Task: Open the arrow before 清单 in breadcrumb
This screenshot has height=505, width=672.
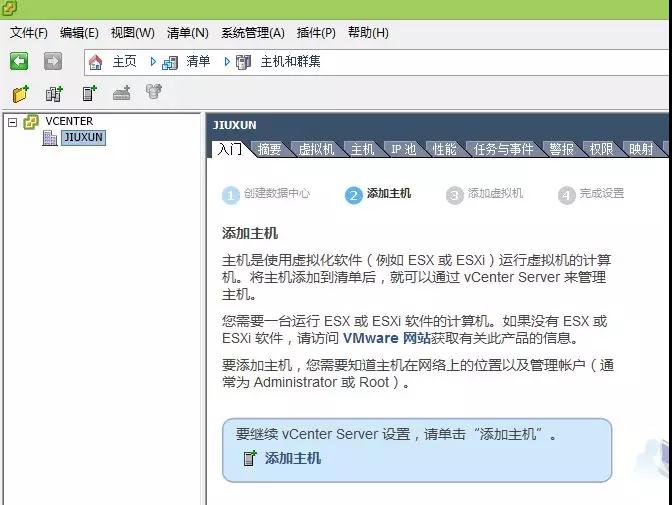Action: 153,62
